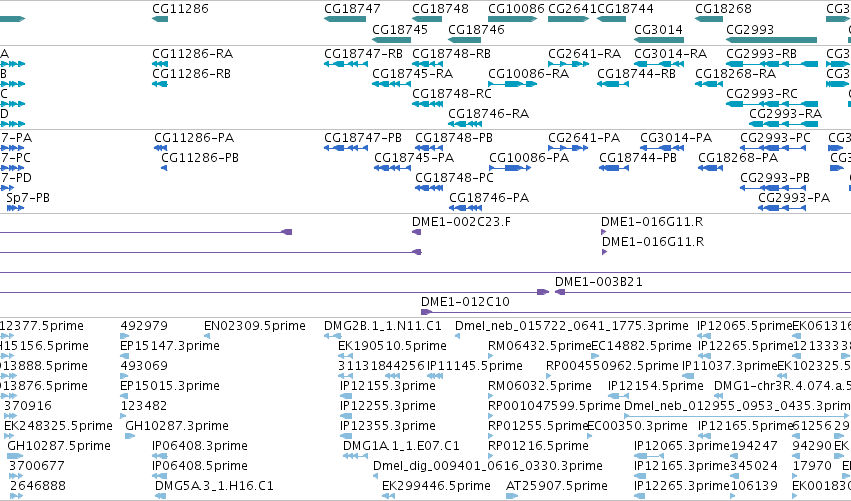Click protein CG2993-PC
This screenshot has height=501, width=851.
pyautogui.click(x=776, y=138)
